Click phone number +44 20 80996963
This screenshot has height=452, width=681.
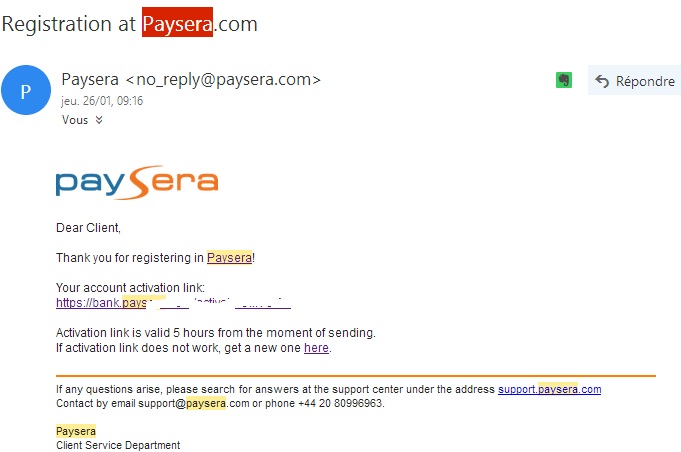tap(340, 403)
